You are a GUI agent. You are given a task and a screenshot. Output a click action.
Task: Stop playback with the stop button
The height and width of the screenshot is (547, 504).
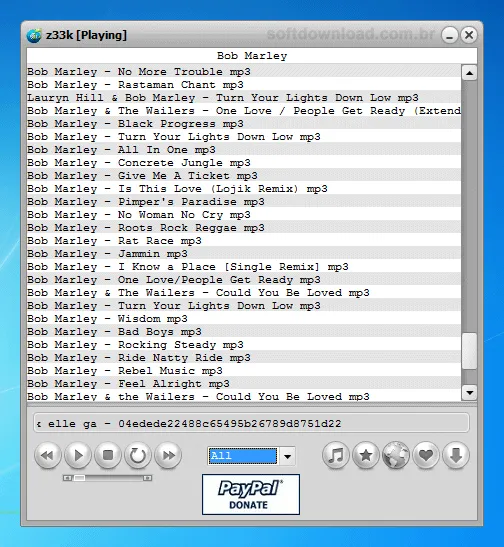[x=108, y=455]
